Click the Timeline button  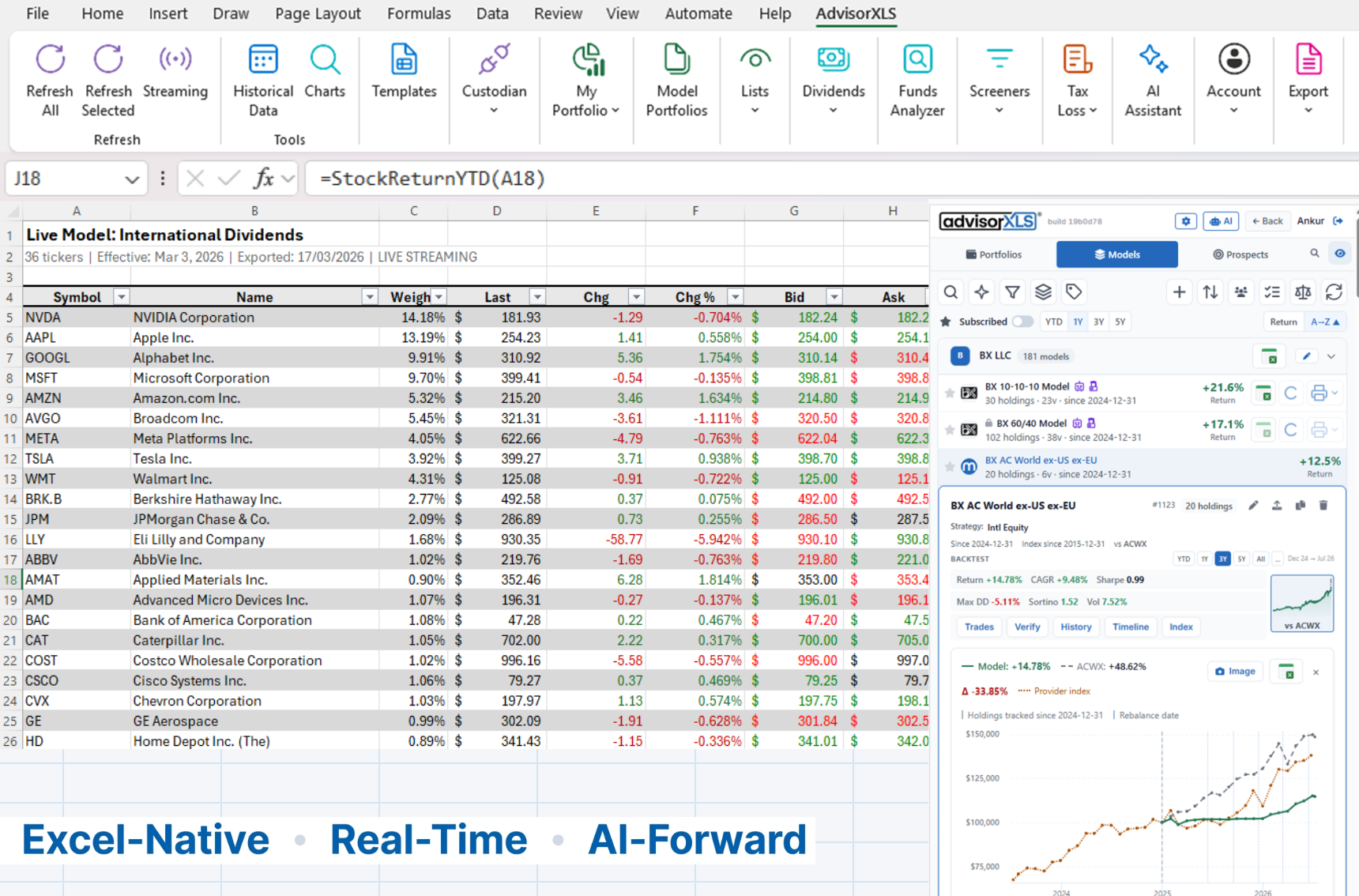click(1131, 627)
